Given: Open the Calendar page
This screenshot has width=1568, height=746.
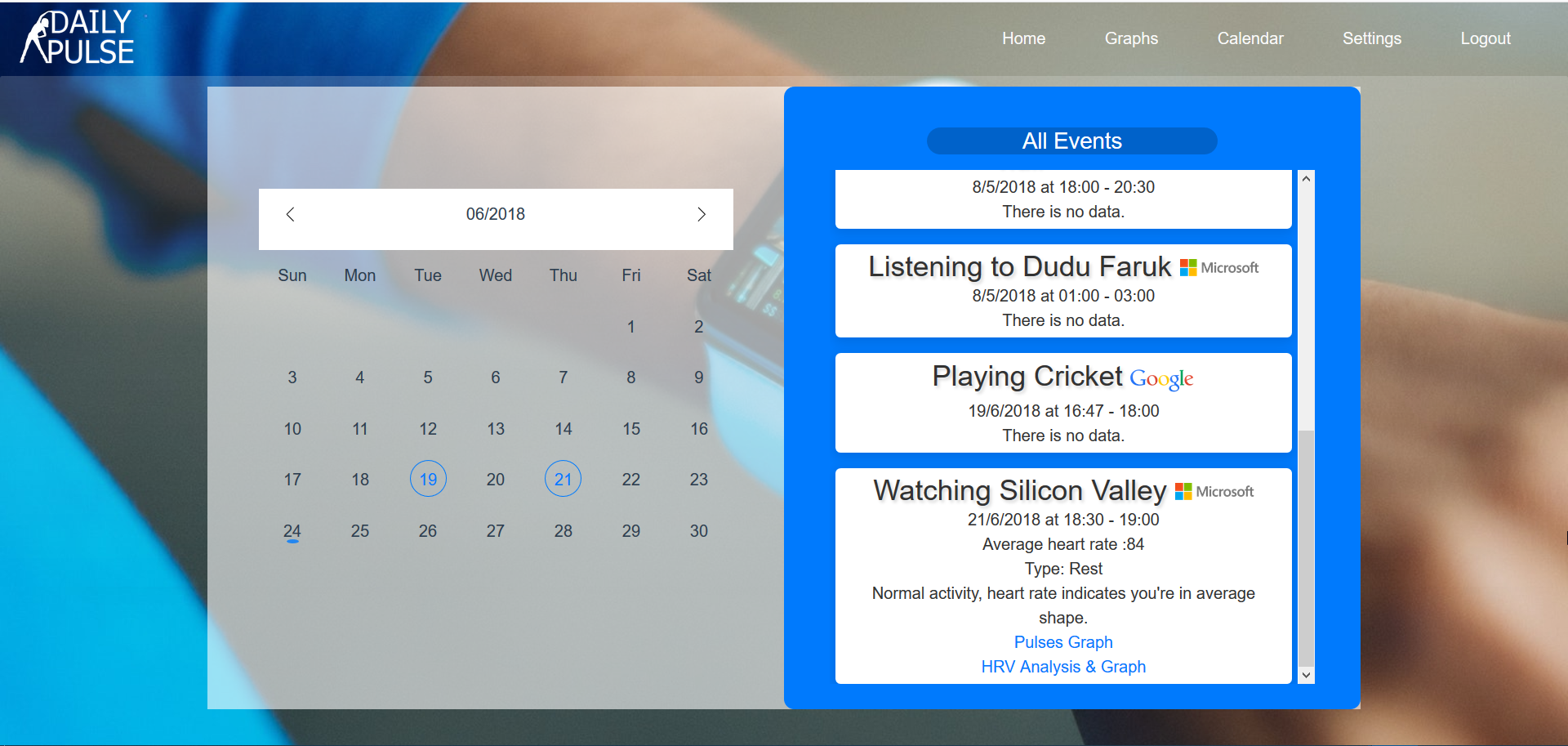Looking at the screenshot, I should 1250,38.
